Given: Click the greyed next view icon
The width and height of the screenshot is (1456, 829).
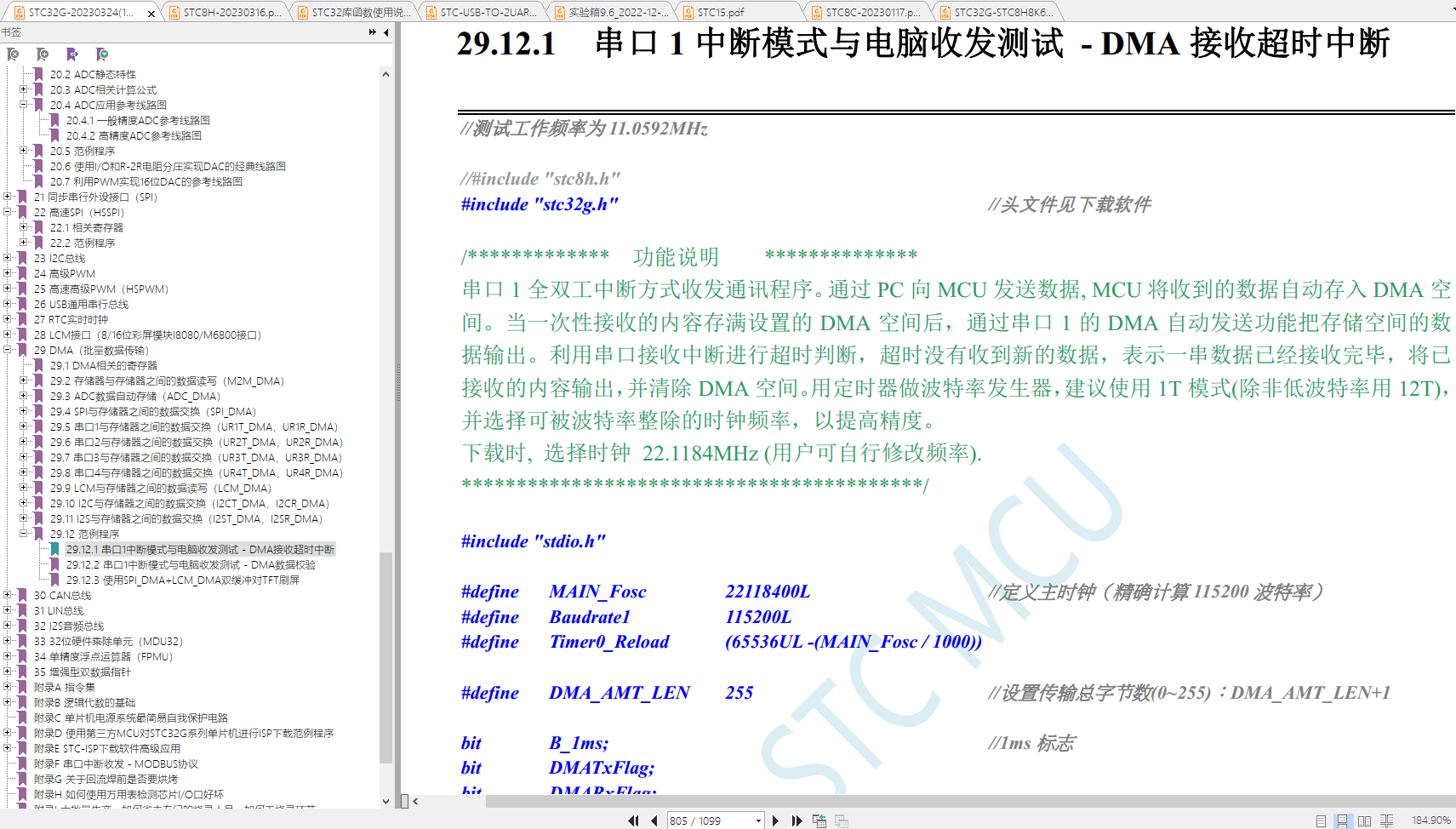Looking at the screenshot, I should [842, 820].
